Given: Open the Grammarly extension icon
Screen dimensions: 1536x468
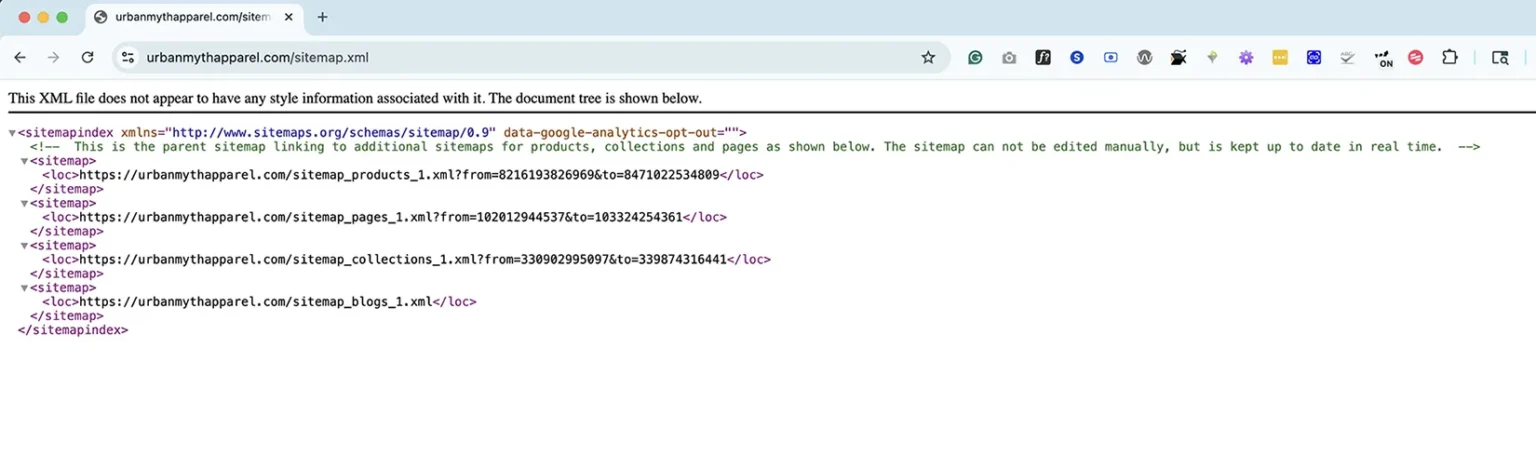Looking at the screenshot, I should 975,58.
